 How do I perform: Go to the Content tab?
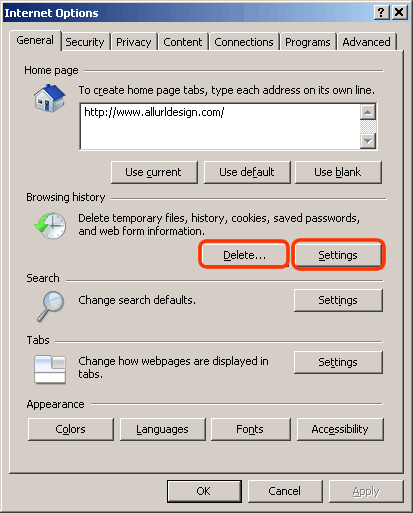coord(183,42)
